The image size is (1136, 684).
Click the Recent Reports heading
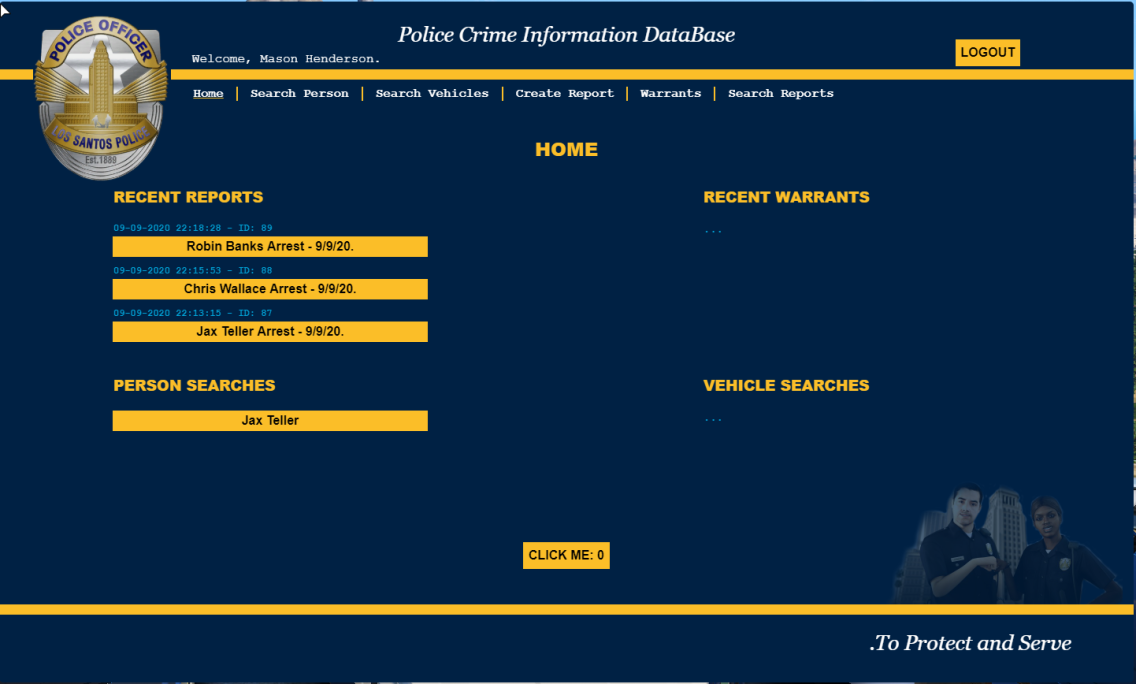188,197
